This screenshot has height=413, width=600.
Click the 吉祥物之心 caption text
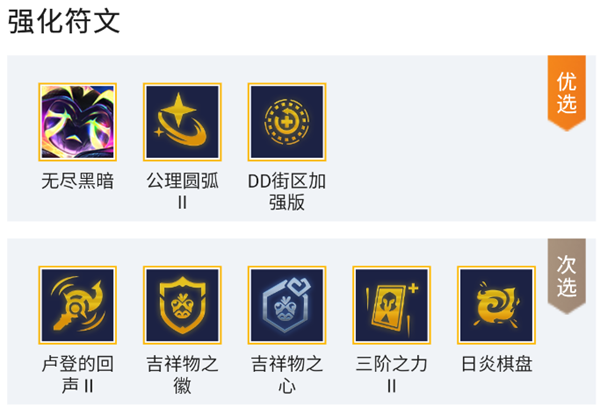click(x=287, y=375)
